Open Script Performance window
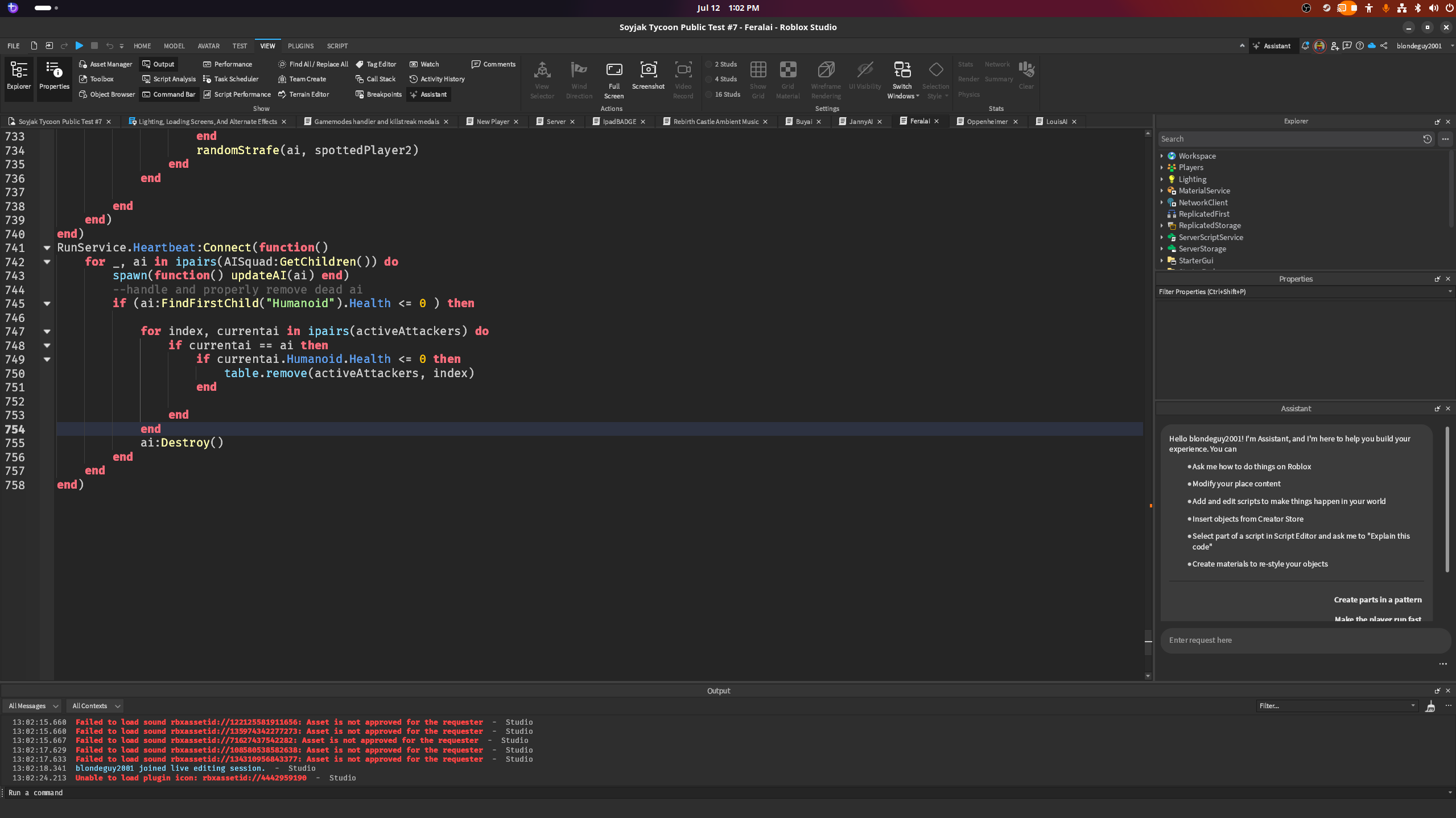Screen dimensions: 1456x818 [237, 94]
